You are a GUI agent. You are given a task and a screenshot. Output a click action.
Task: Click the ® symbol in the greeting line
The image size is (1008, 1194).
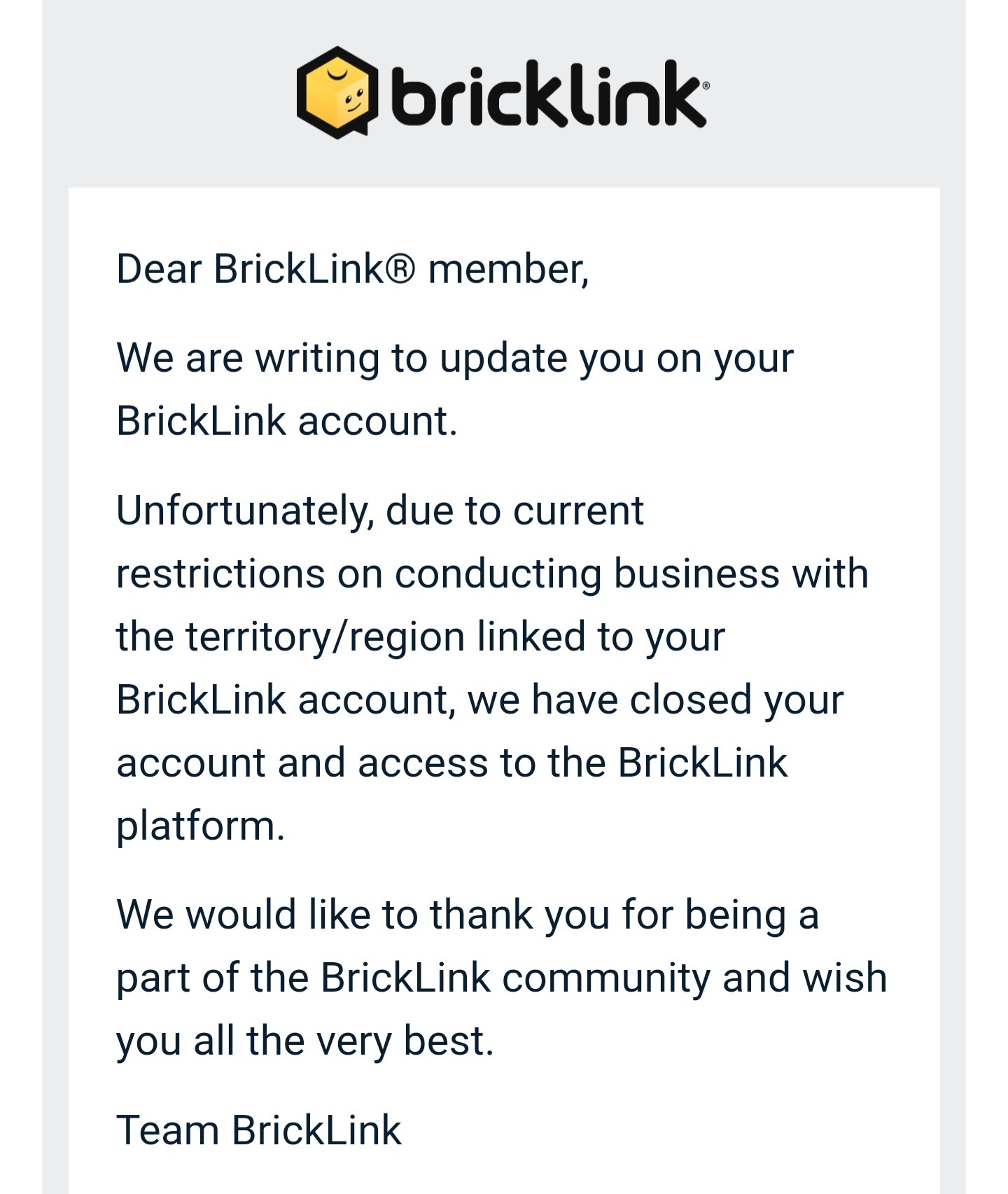point(400,269)
